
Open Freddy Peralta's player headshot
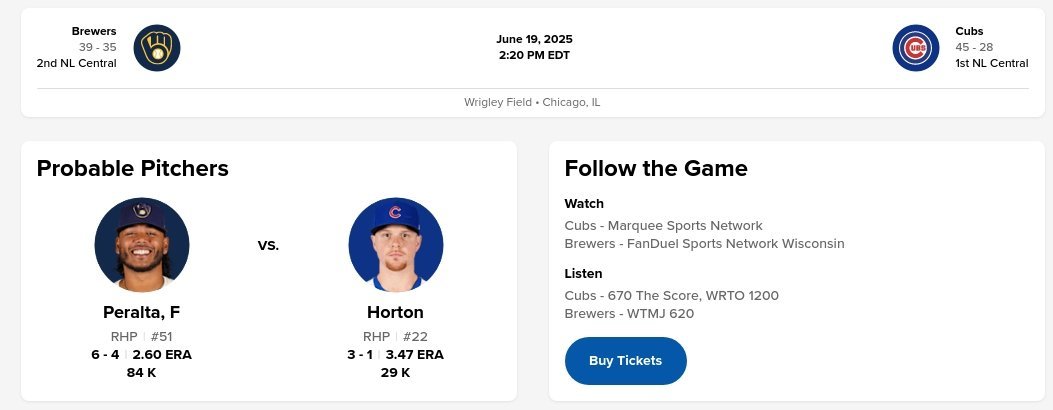(142, 245)
